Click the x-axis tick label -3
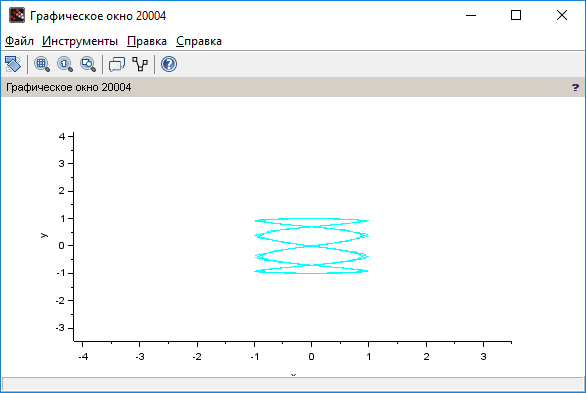Image resolution: width=586 pixels, height=393 pixels. click(x=140, y=357)
